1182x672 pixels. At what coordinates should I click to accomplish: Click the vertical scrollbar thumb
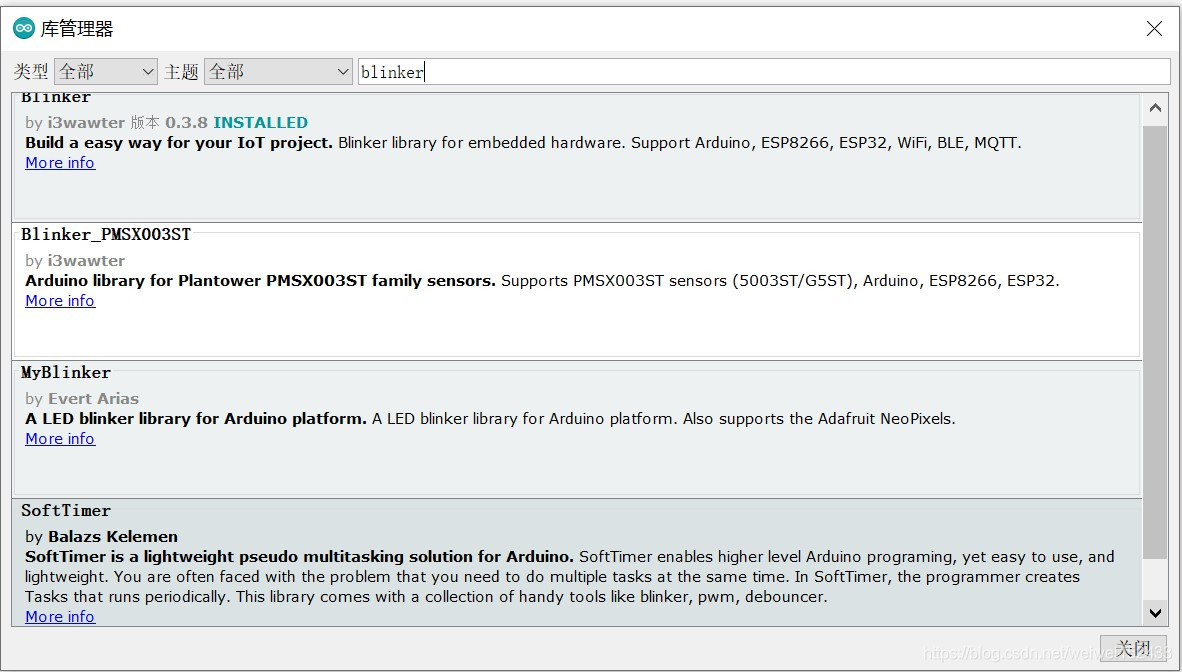[x=1155, y=342]
